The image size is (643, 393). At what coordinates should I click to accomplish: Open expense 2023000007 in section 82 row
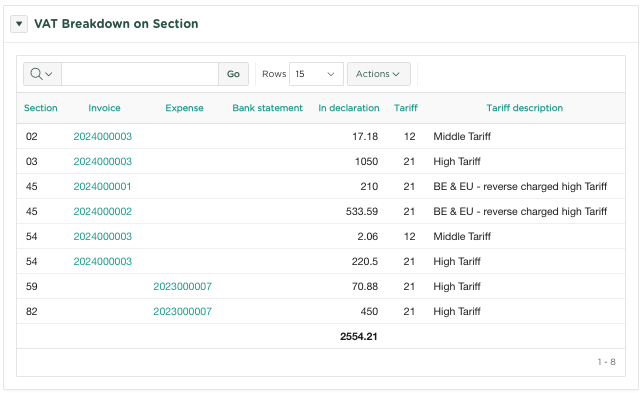[x=182, y=311]
